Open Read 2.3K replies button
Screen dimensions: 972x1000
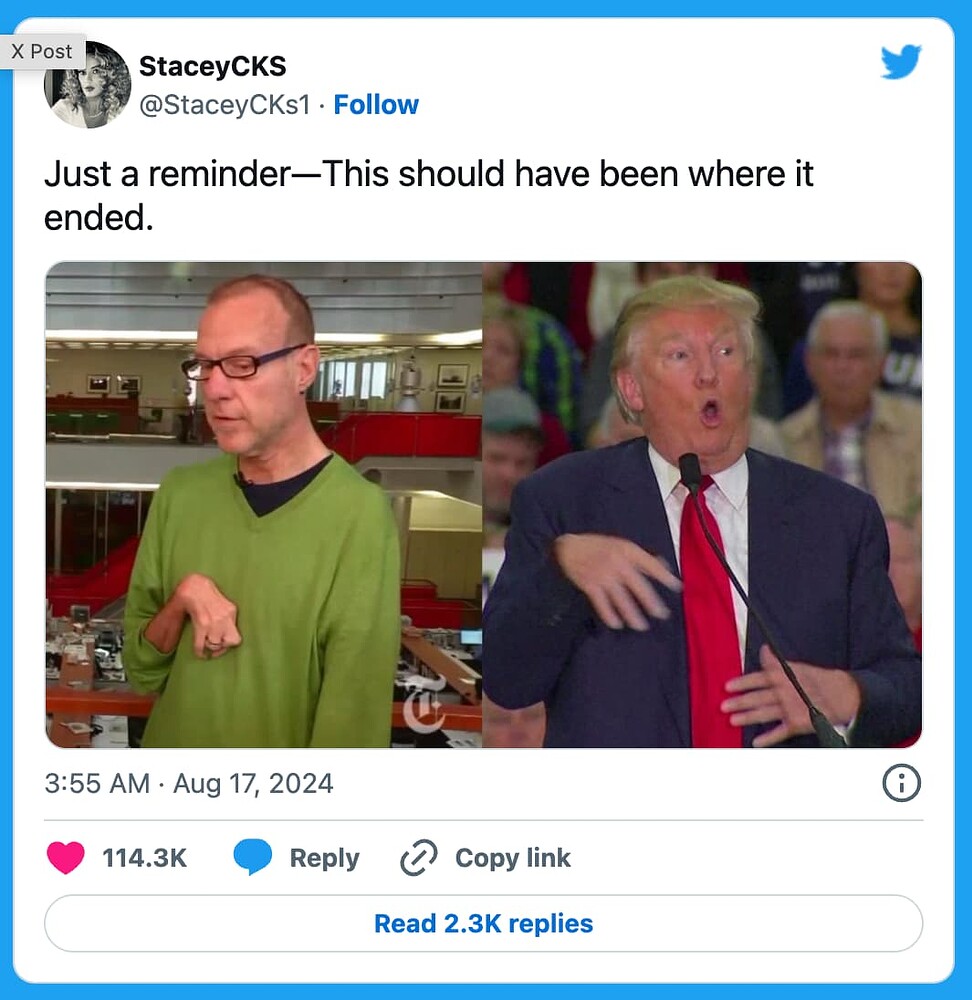pos(483,923)
